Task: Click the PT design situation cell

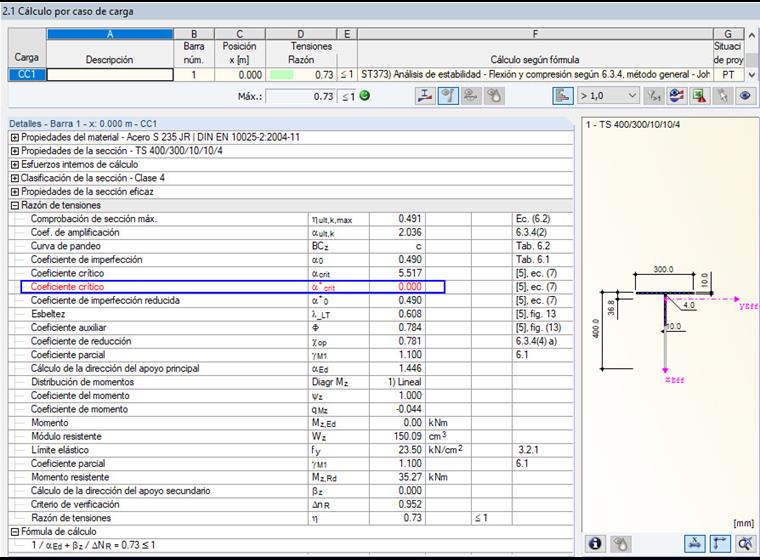Action: point(728,75)
